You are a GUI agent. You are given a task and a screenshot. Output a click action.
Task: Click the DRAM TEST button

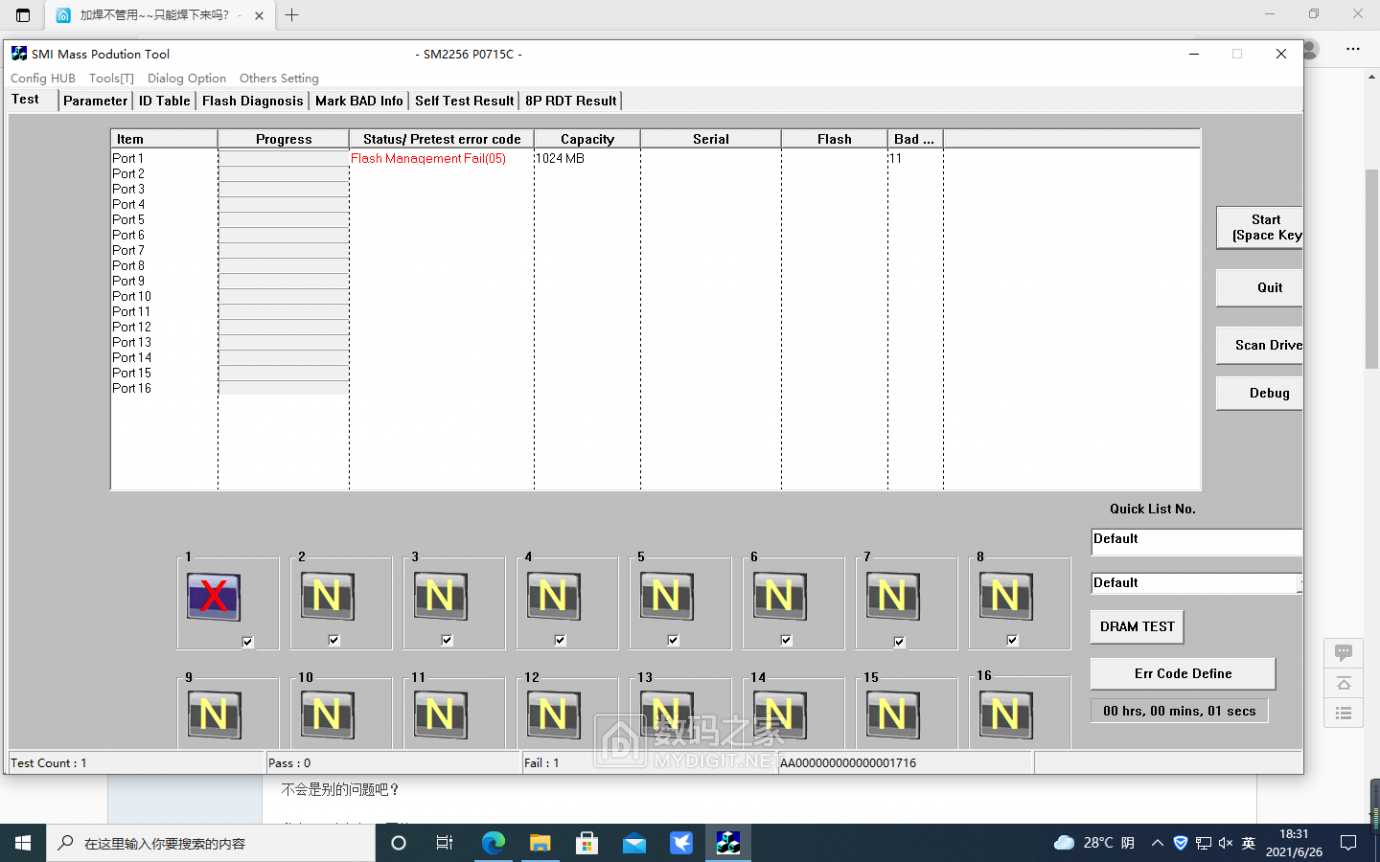(x=1137, y=627)
